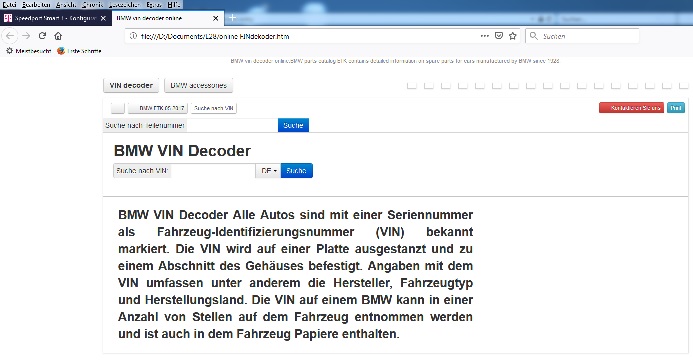This screenshot has width=693, height=363.
Task: Close the BMW vin decoder tab
Action: (215, 18)
